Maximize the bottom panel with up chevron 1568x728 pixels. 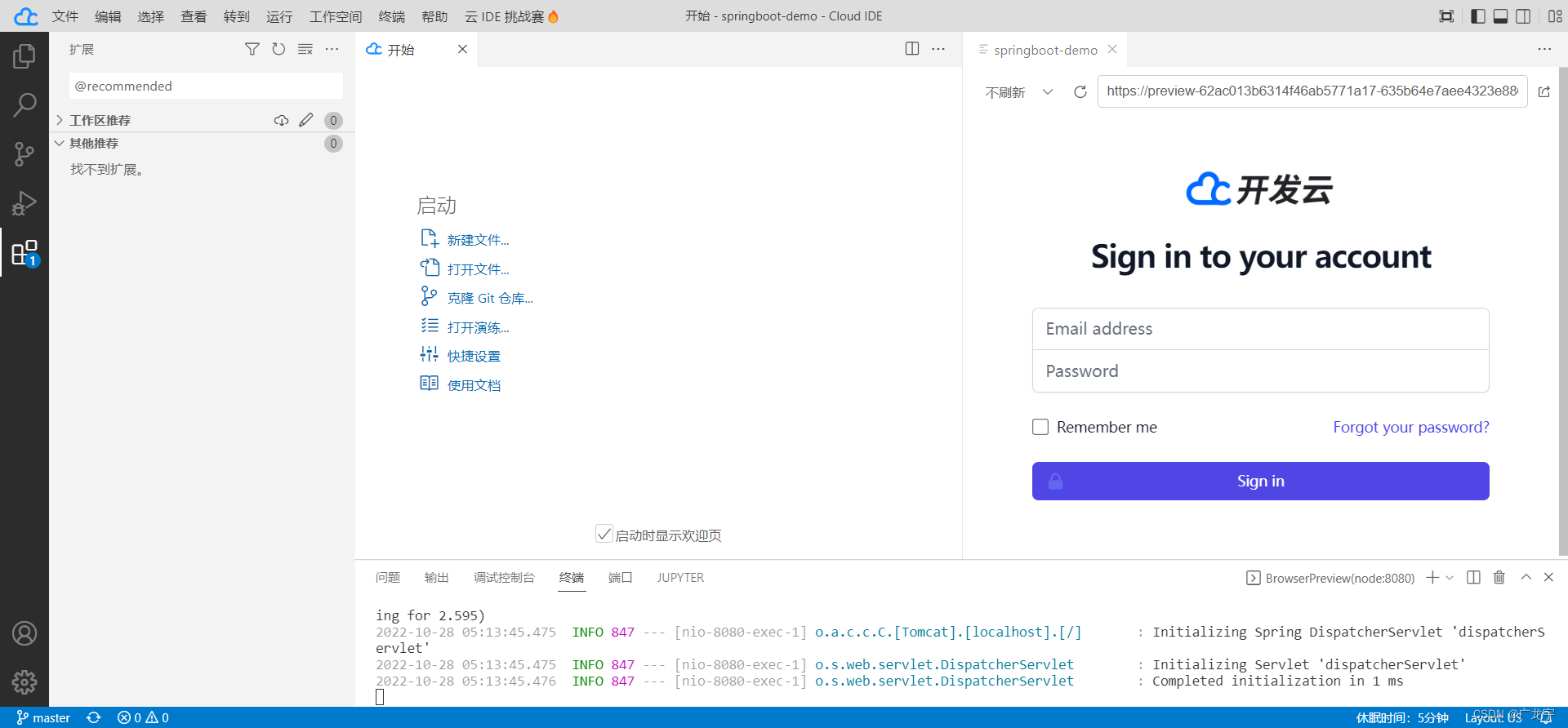point(1526,578)
